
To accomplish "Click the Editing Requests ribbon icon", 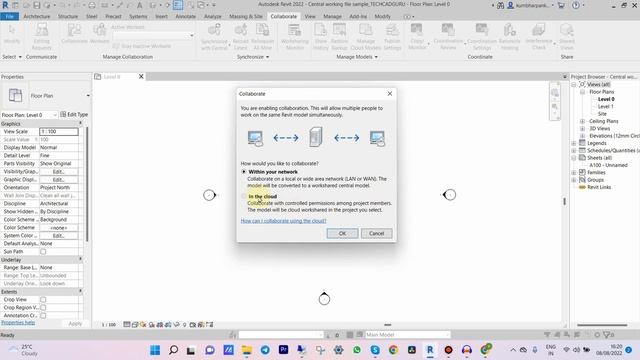I will click(x=41, y=36).
